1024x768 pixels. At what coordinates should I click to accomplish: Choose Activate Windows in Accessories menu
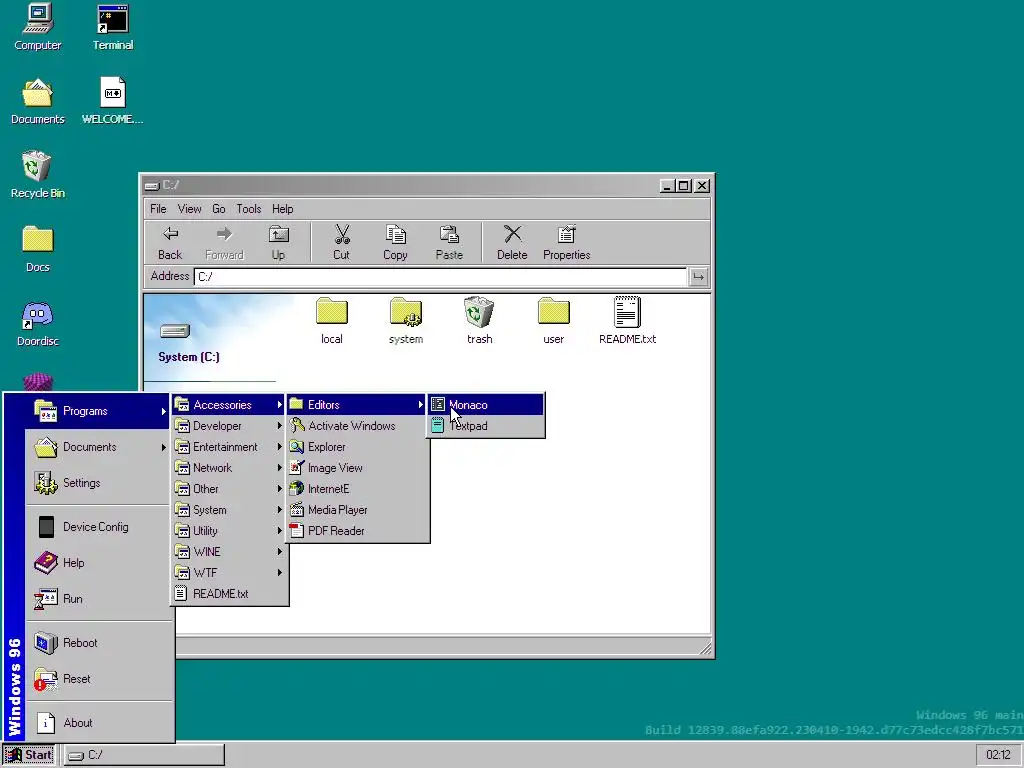(358, 426)
